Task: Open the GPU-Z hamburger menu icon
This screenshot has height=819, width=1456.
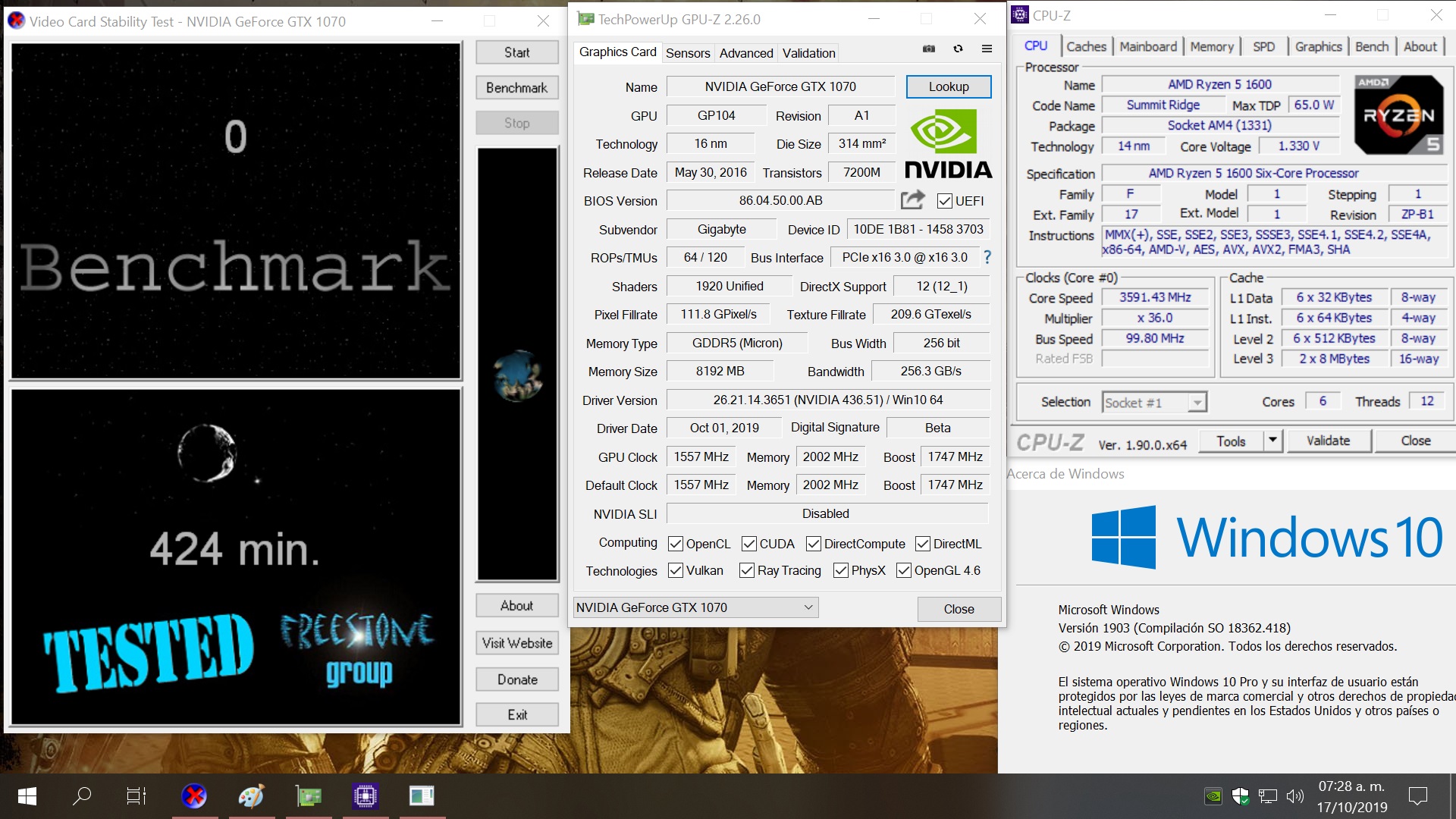Action: (987, 49)
